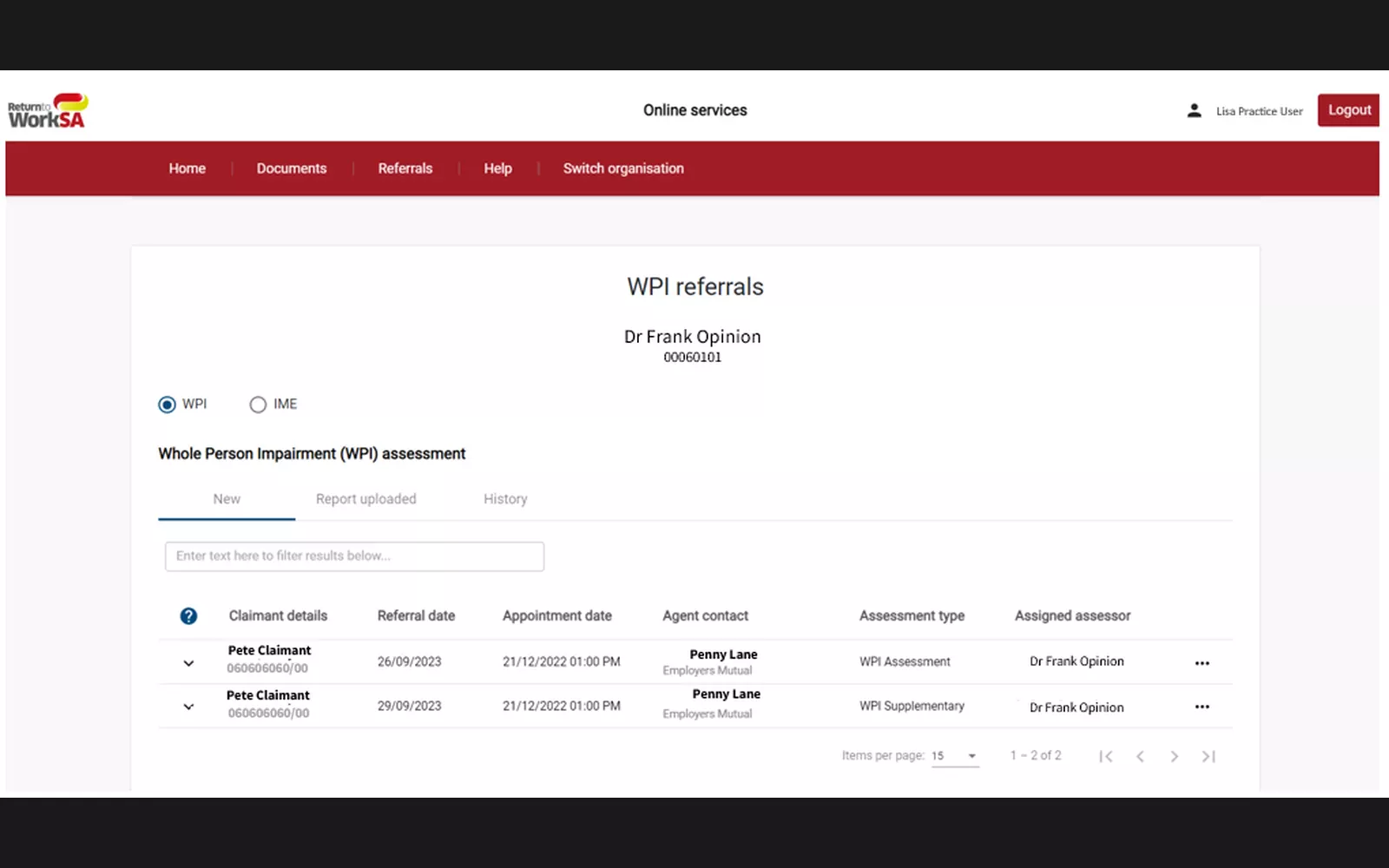The height and width of the screenshot is (868, 1389).
Task: Expand the WPI Supplementary referral row
Action: pyautogui.click(x=188, y=707)
